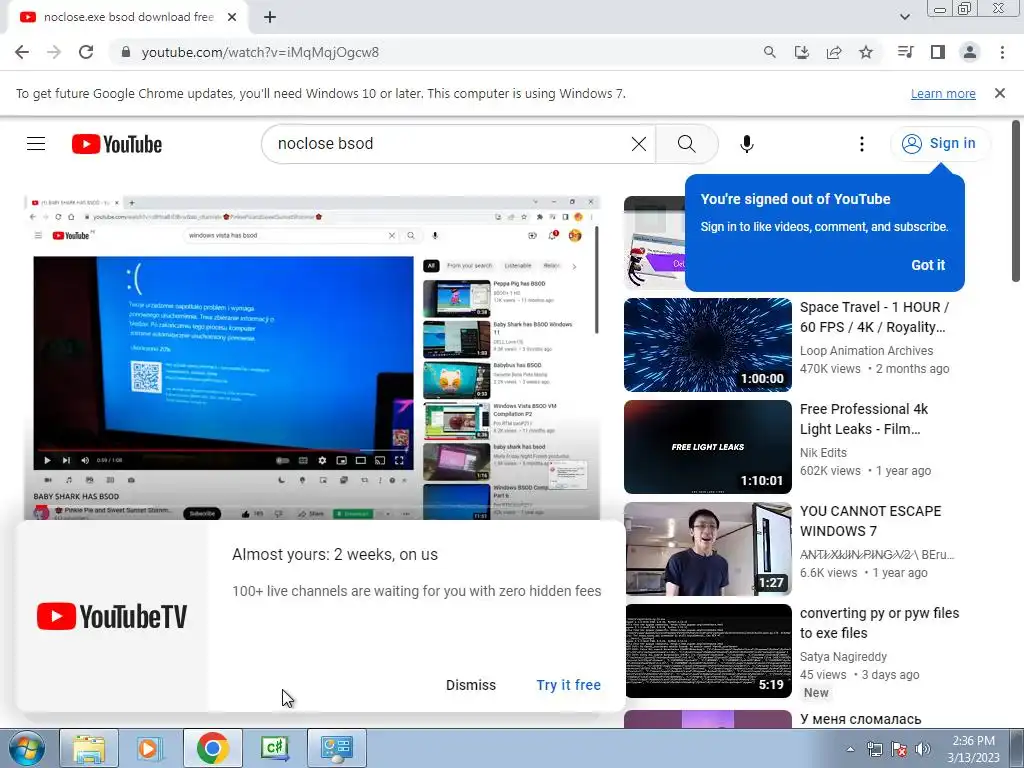This screenshot has width=1024, height=768.
Task: Expand the tab search dropdown arrow
Action: [x=904, y=17]
